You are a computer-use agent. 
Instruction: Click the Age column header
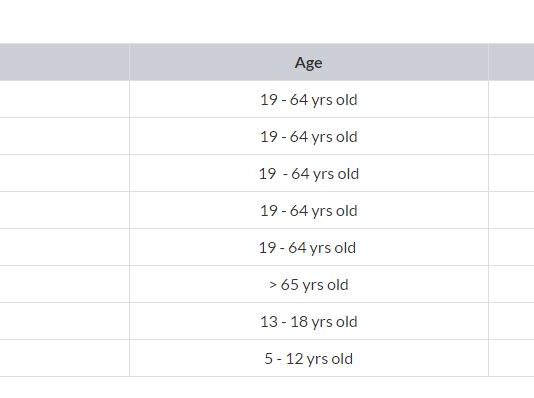pyautogui.click(x=309, y=62)
